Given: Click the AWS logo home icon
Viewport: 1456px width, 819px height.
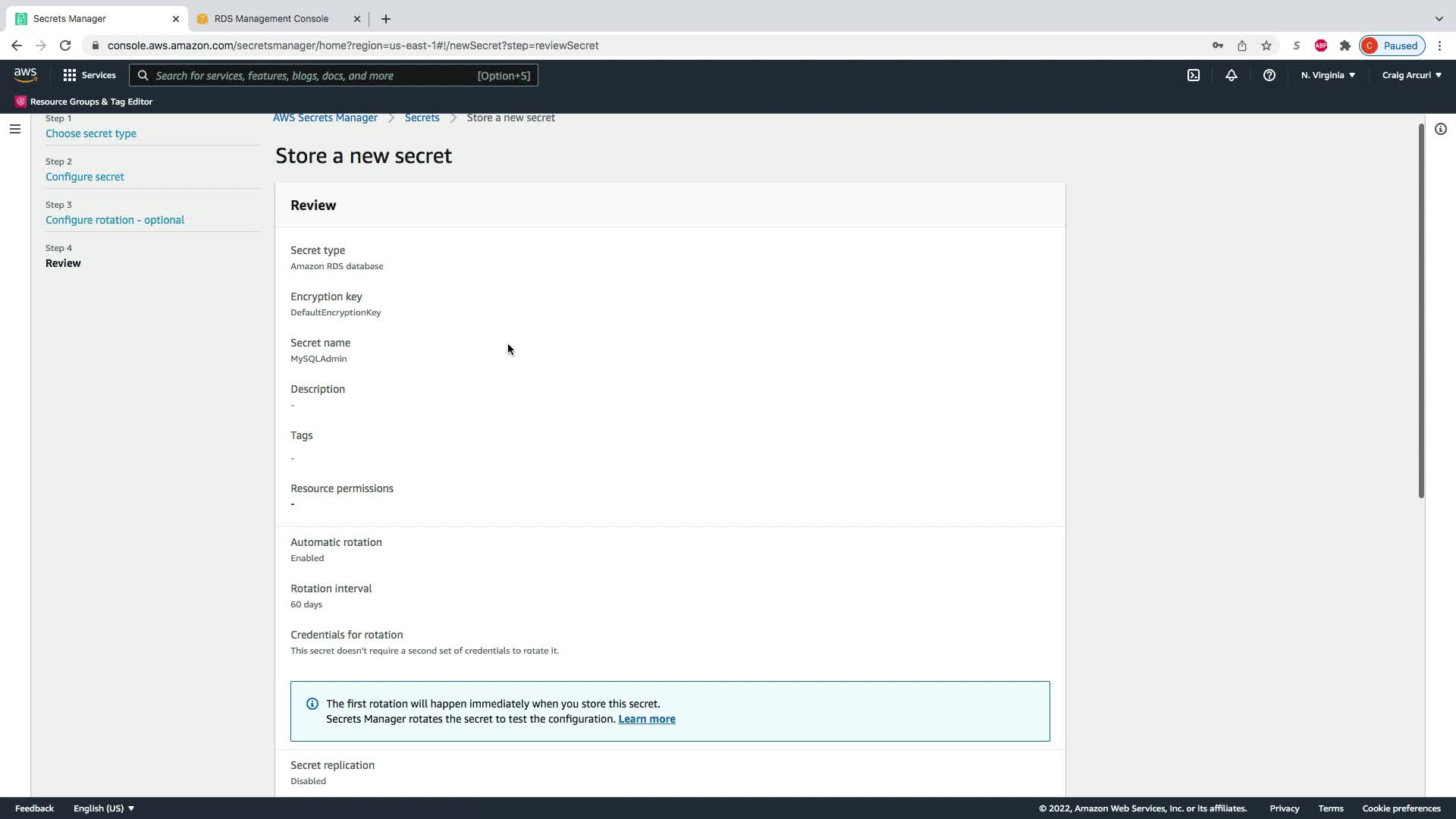Looking at the screenshot, I should 25,74.
